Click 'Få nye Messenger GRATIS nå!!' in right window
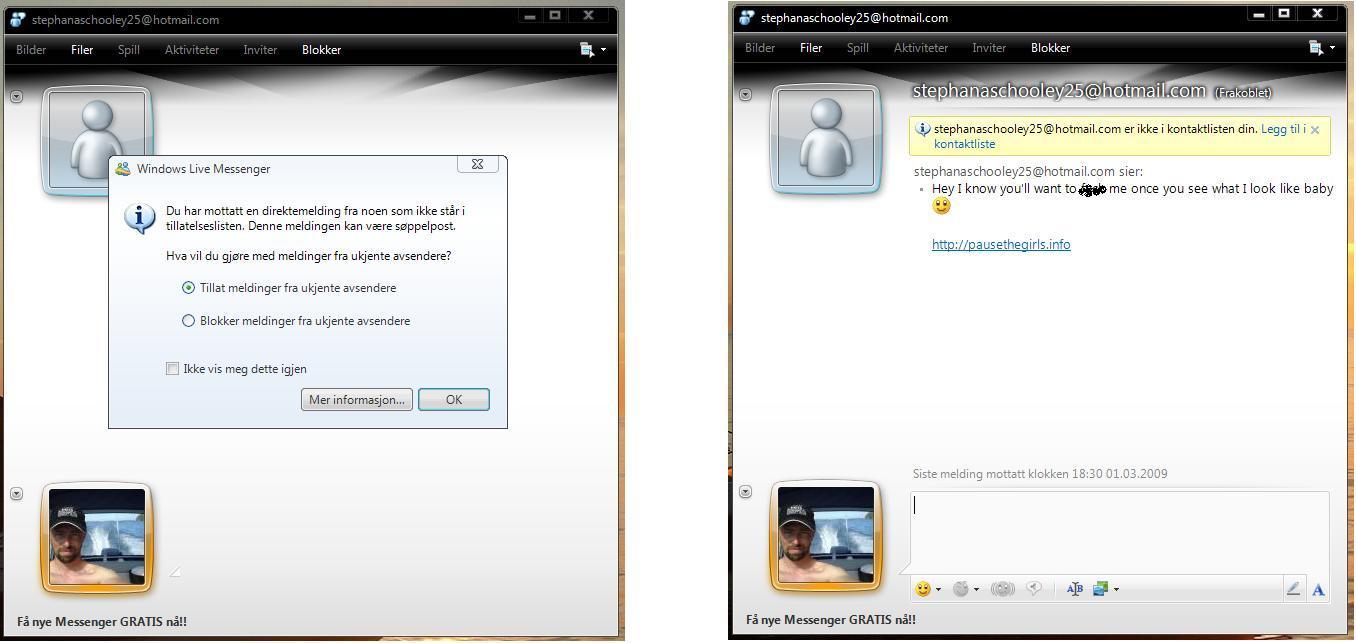 831,620
